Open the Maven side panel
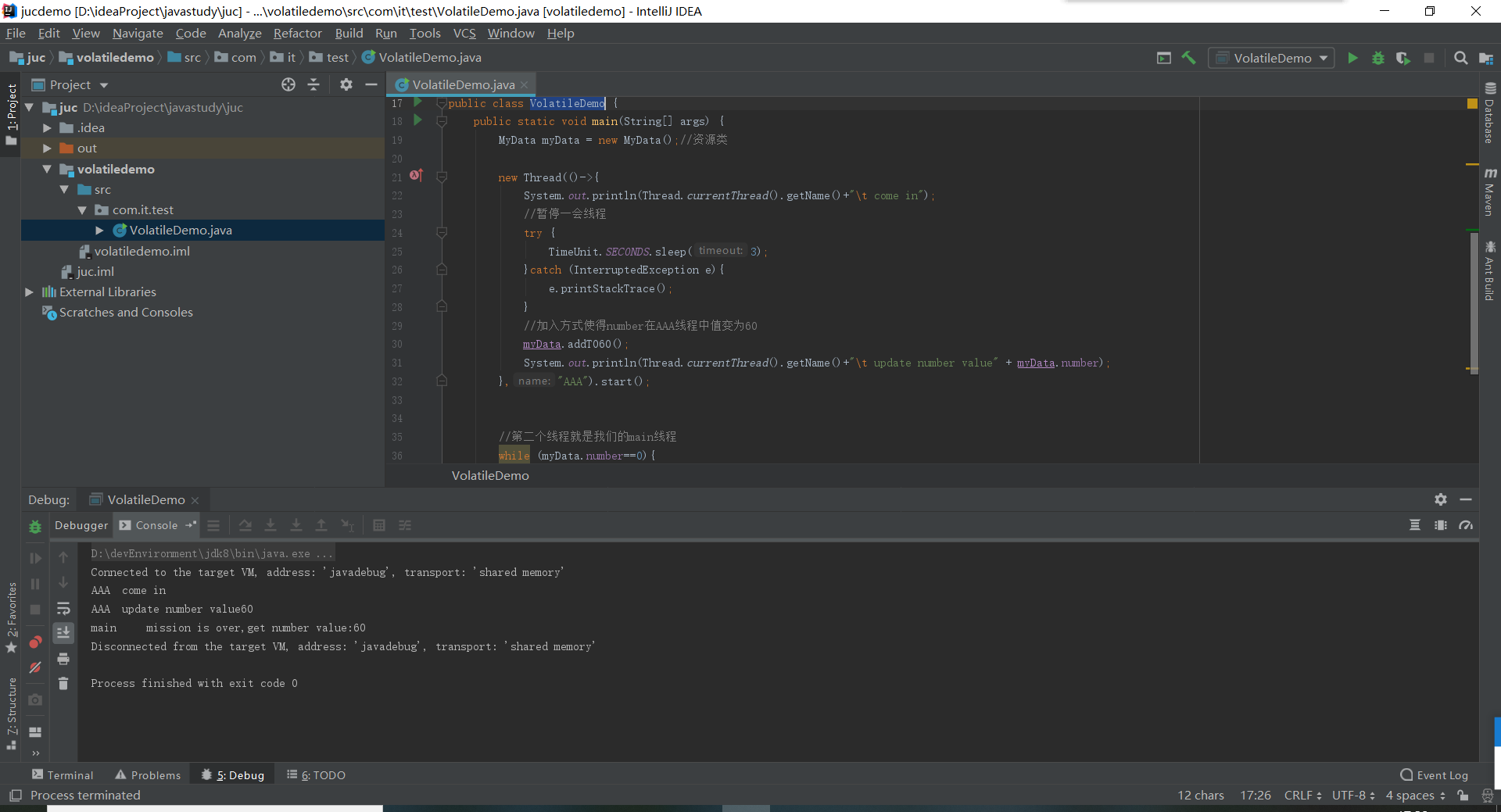1501x812 pixels. point(1490,192)
